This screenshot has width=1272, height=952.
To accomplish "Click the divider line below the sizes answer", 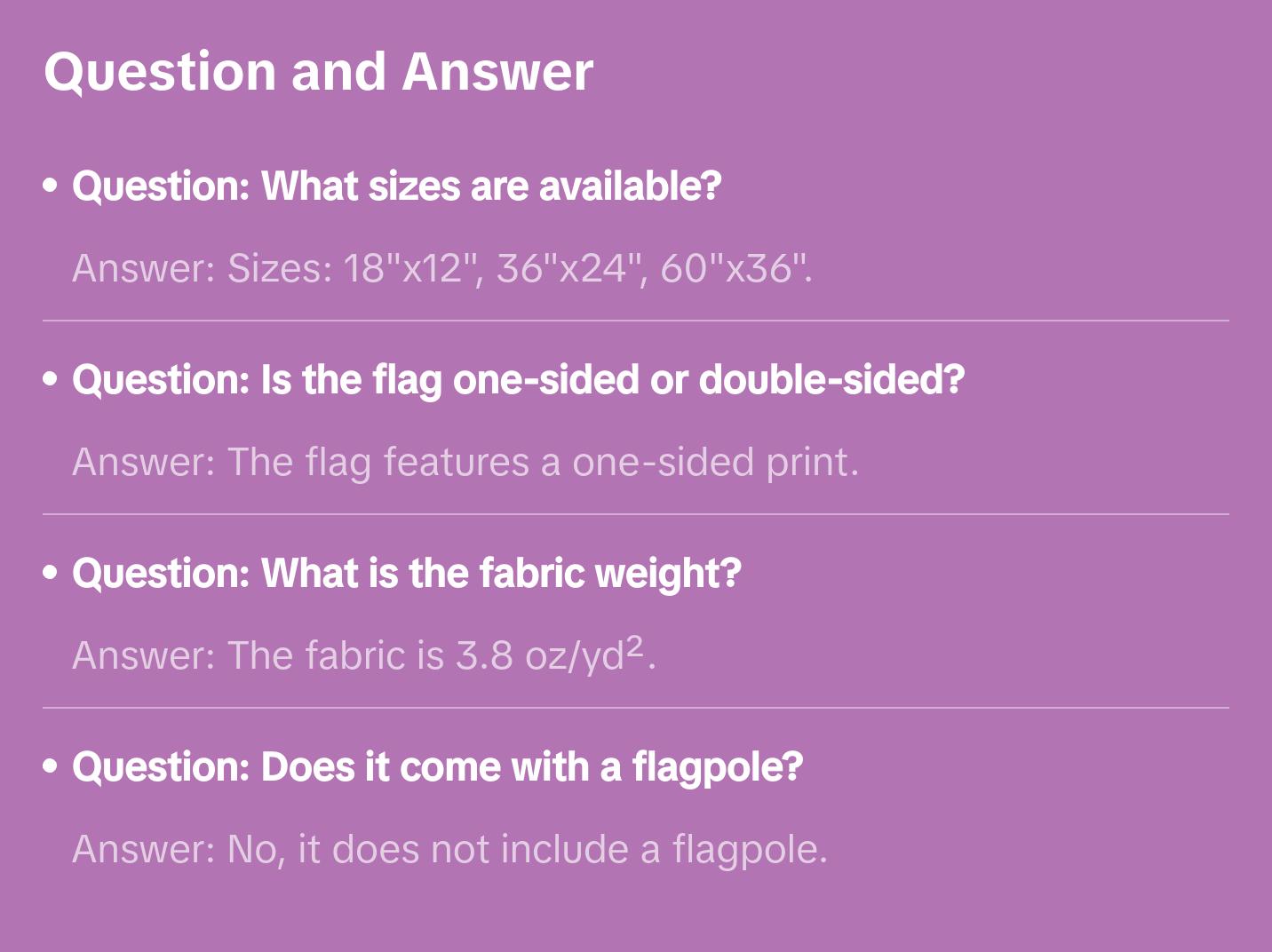I will click(x=635, y=321).
